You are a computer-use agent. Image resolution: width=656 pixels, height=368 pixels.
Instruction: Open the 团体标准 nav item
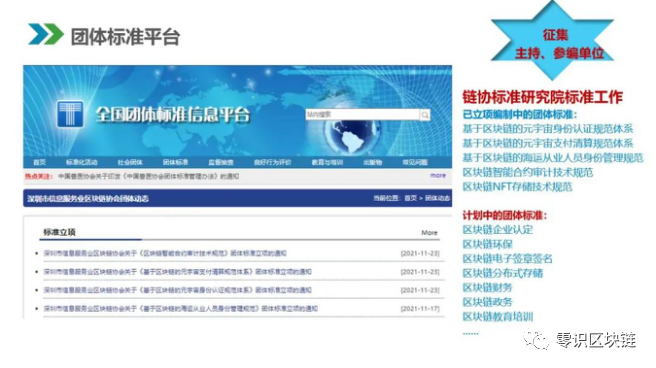tap(175, 162)
